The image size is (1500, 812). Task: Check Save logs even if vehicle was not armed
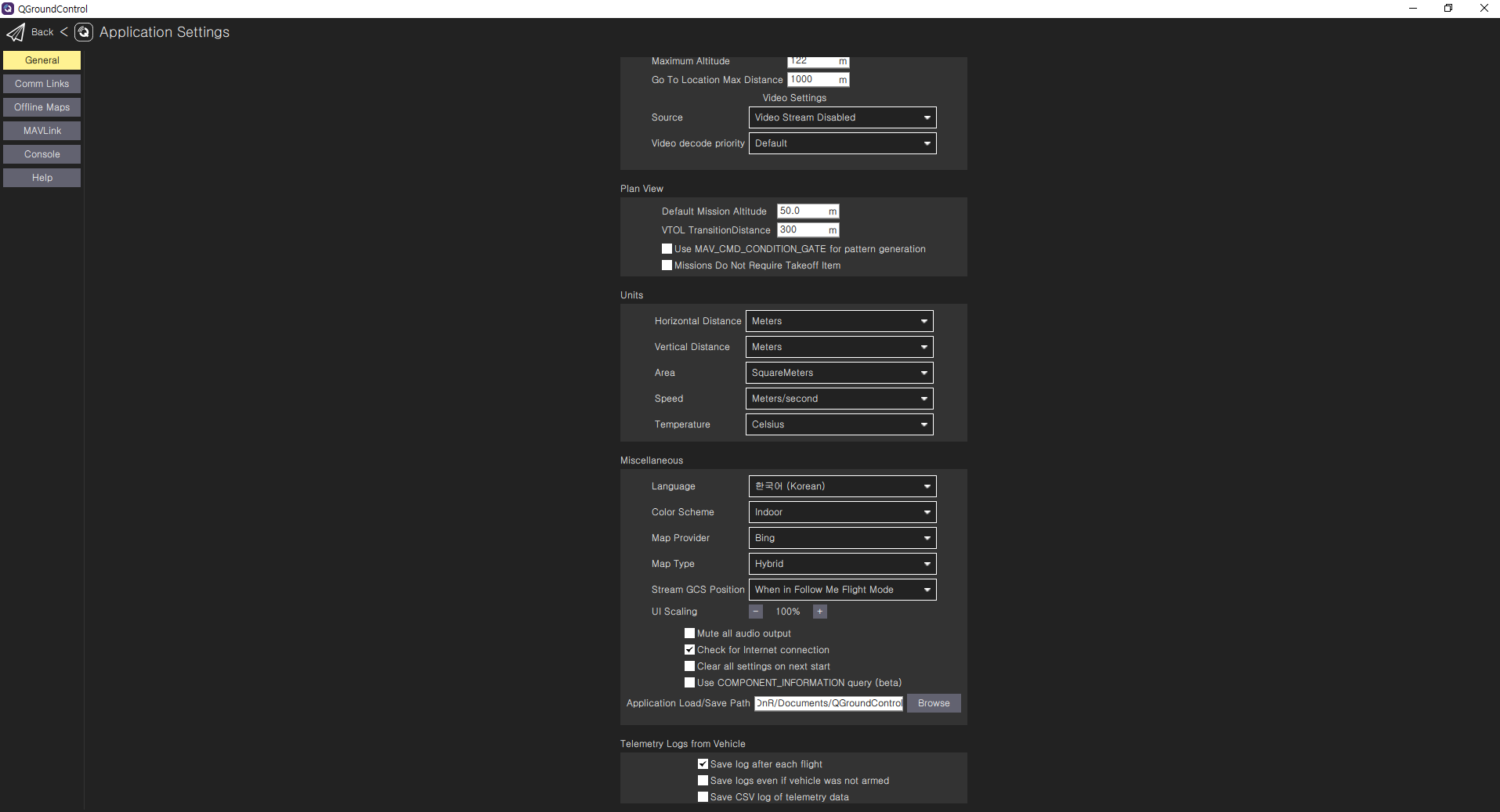(703, 780)
